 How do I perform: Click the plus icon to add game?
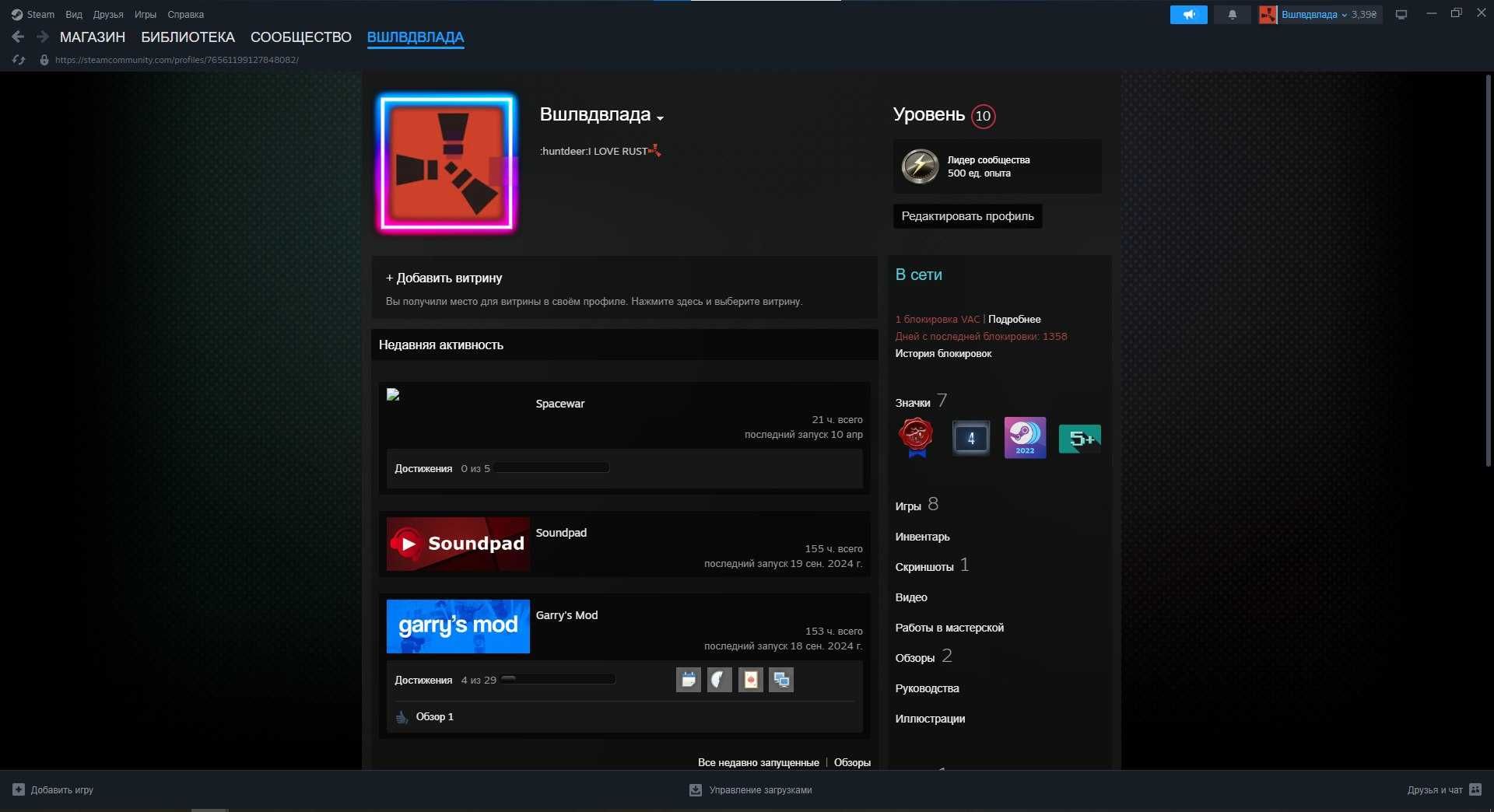tap(19, 789)
